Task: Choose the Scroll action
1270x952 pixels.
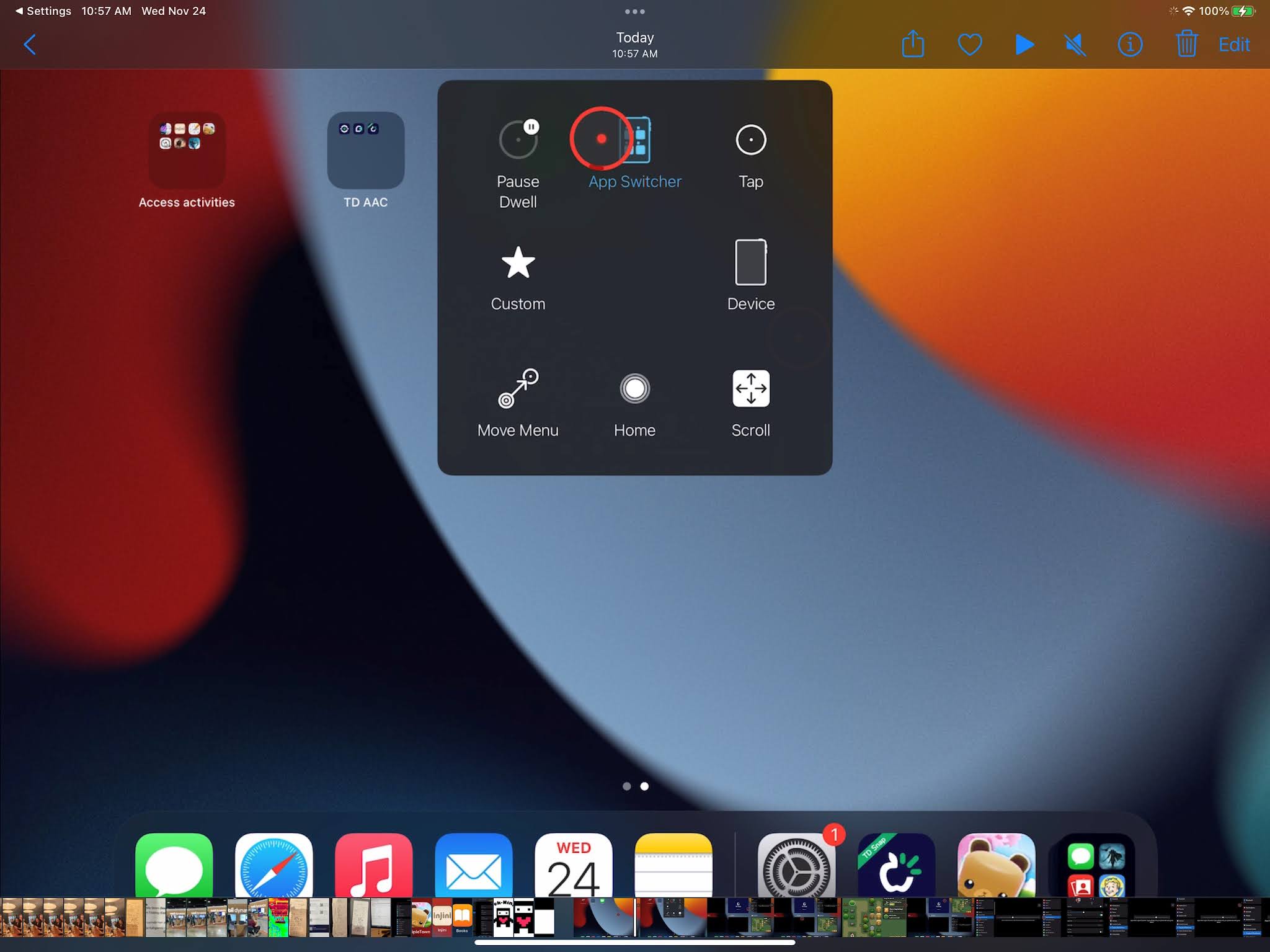Action: click(x=751, y=389)
